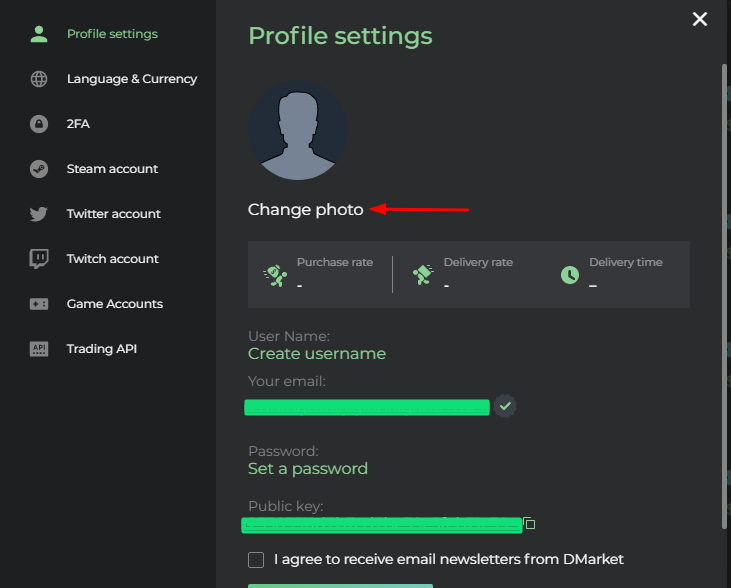Click the Twitter bird icon
The width and height of the screenshot is (731, 588).
[39, 214]
